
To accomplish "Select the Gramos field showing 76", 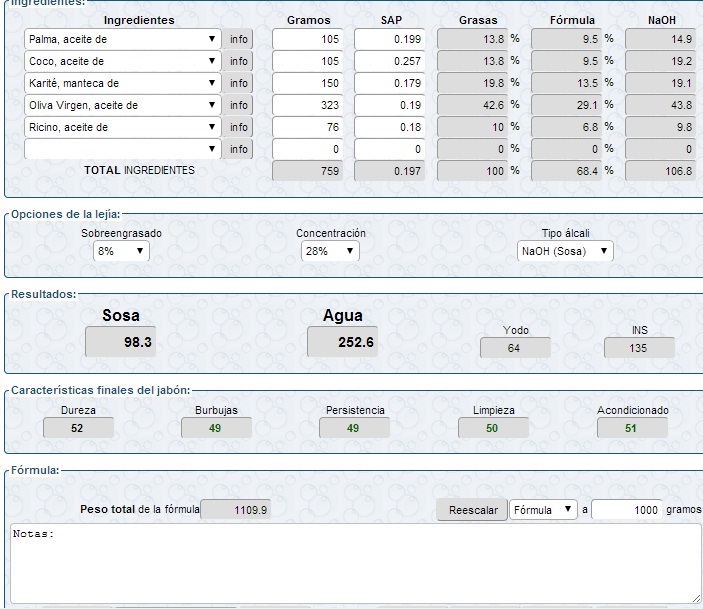I will coord(308,127).
